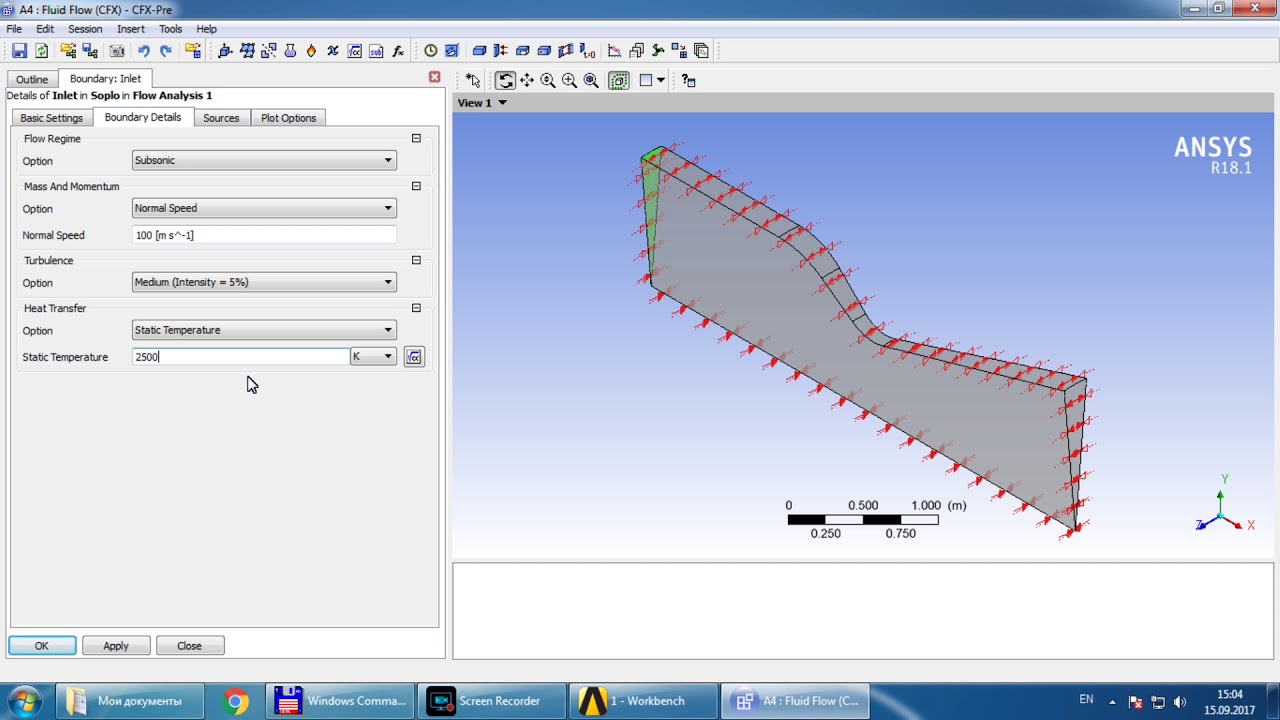Open Google Chrome from the taskbar
The height and width of the screenshot is (720, 1280).
[235, 701]
